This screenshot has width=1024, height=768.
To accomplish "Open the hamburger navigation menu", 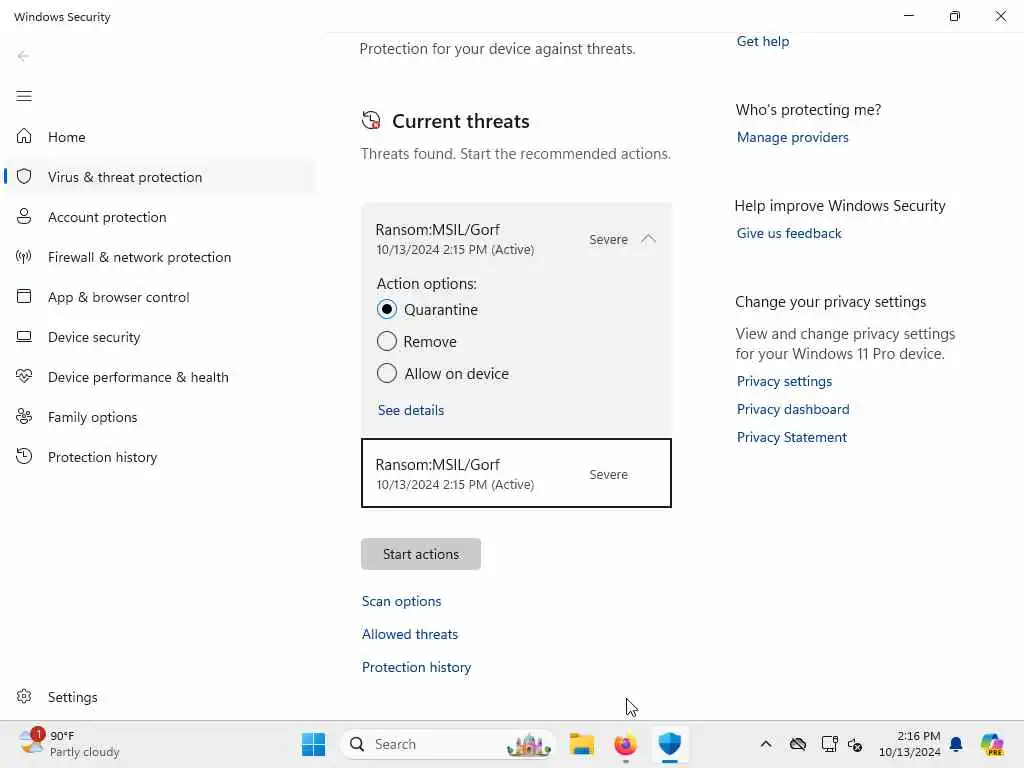I will tap(24, 96).
